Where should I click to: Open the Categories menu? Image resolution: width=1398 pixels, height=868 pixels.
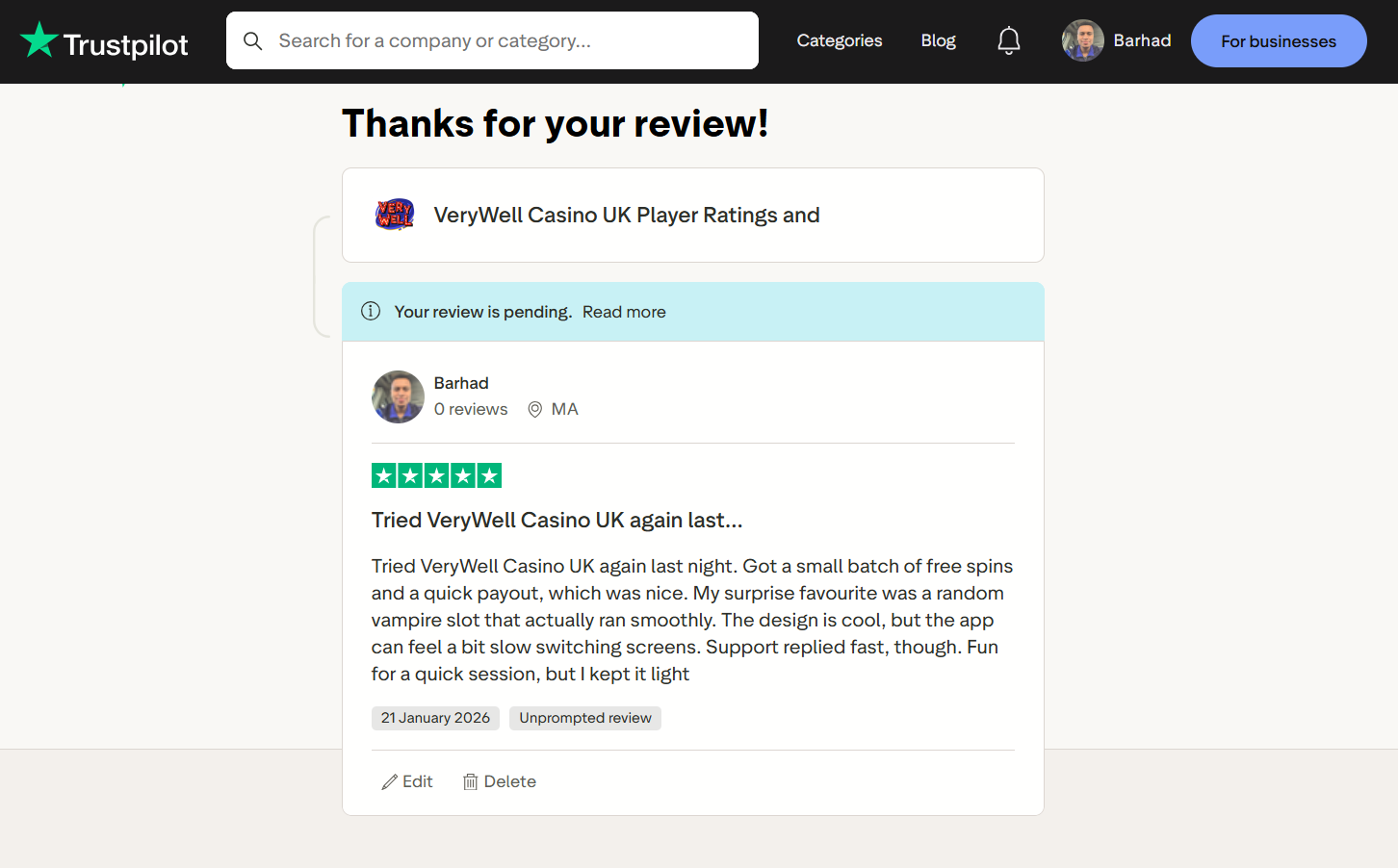coord(840,40)
